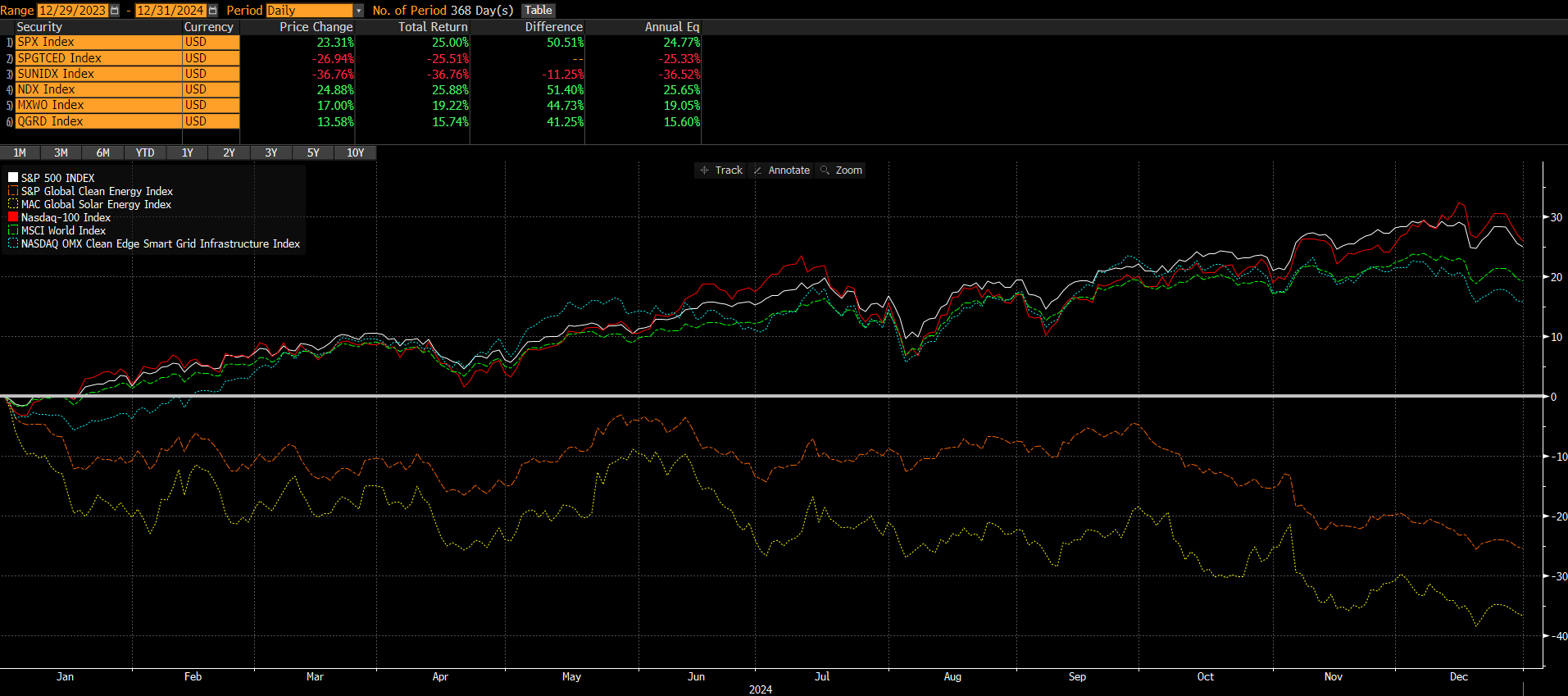Screen dimensions: 1568x696
Task: Click the SUNIDX Index security field
Action: 98,74
